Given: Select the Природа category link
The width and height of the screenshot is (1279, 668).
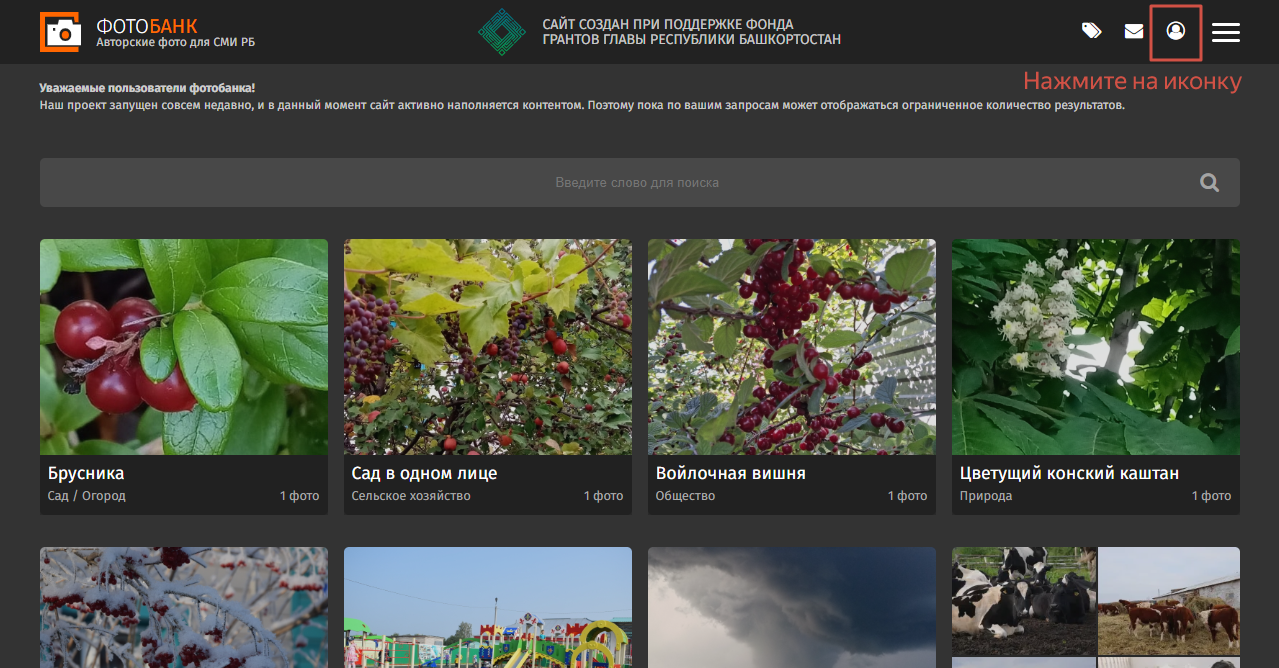Looking at the screenshot, I should [x=986, y=496].
